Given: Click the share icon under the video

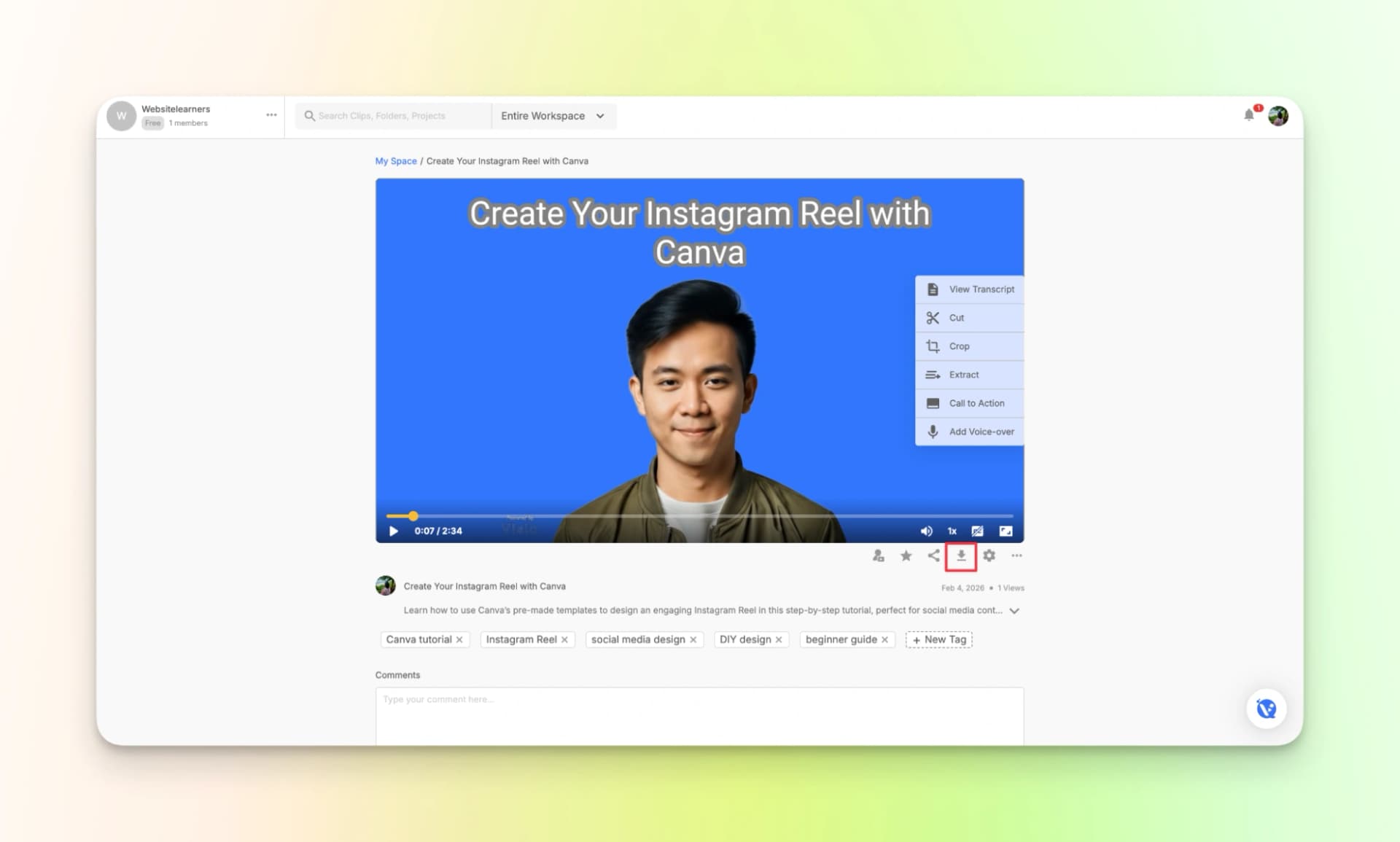Looking at the screenshot, I should point(933,556).
